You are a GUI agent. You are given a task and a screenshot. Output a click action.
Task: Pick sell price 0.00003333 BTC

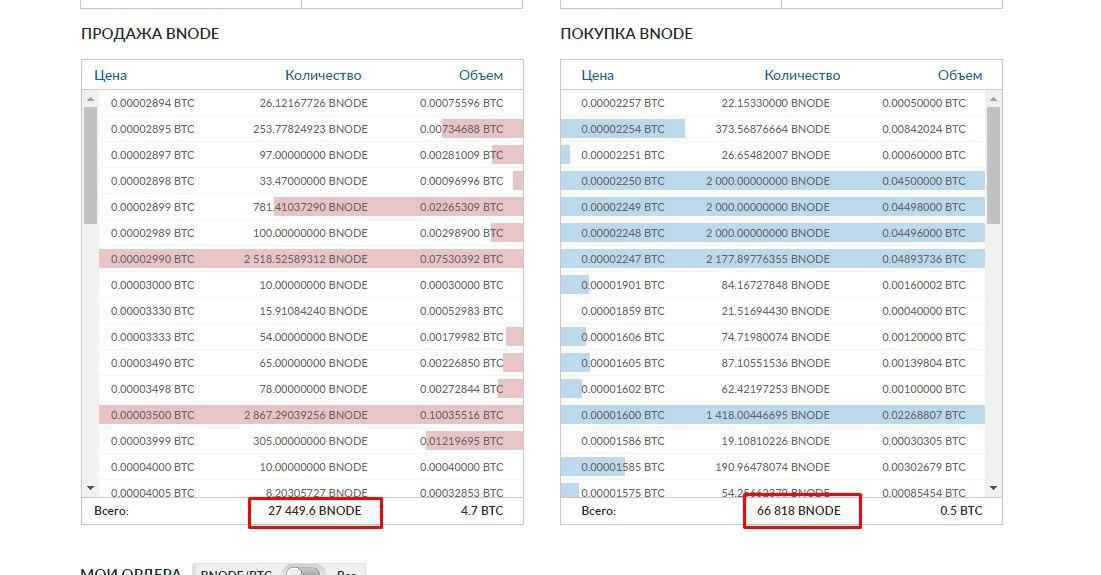(152, 337)
